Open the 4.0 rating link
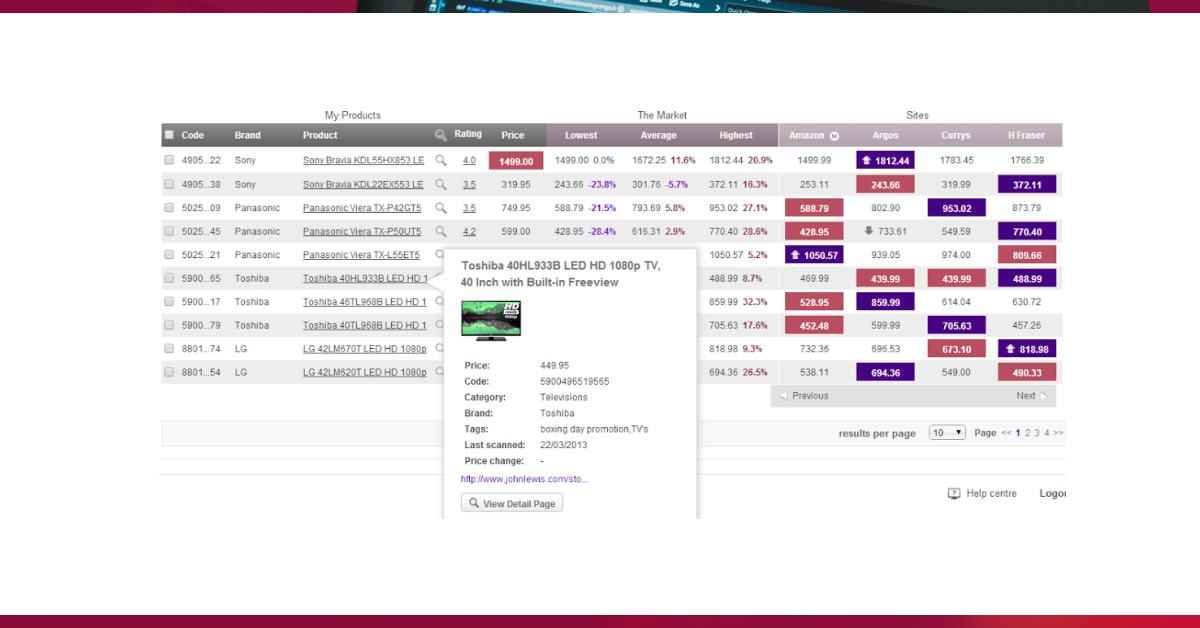 point(469,160)
